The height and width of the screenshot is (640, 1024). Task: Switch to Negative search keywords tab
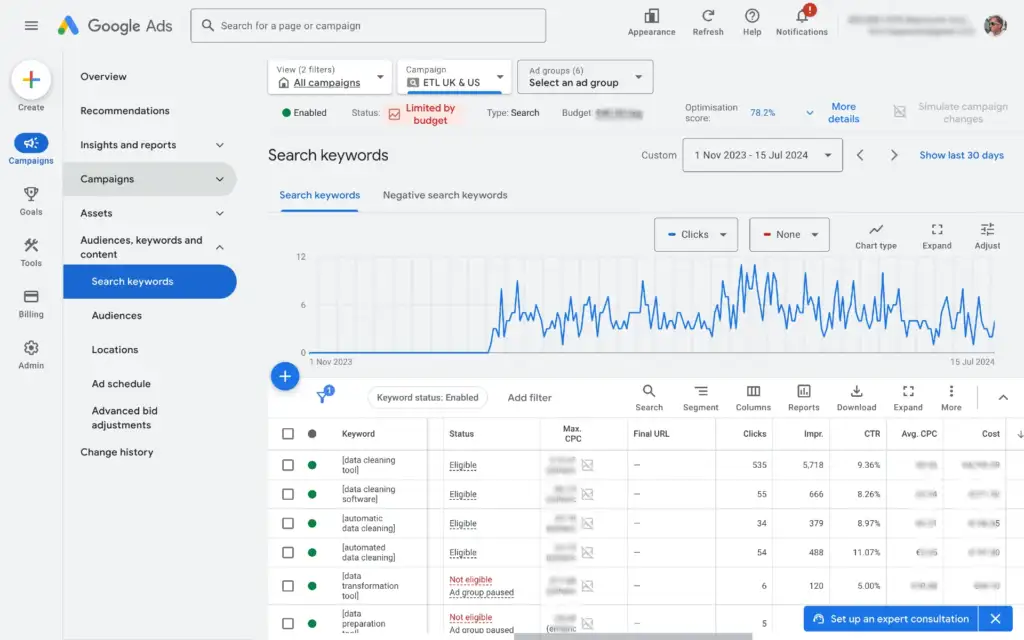445,195
